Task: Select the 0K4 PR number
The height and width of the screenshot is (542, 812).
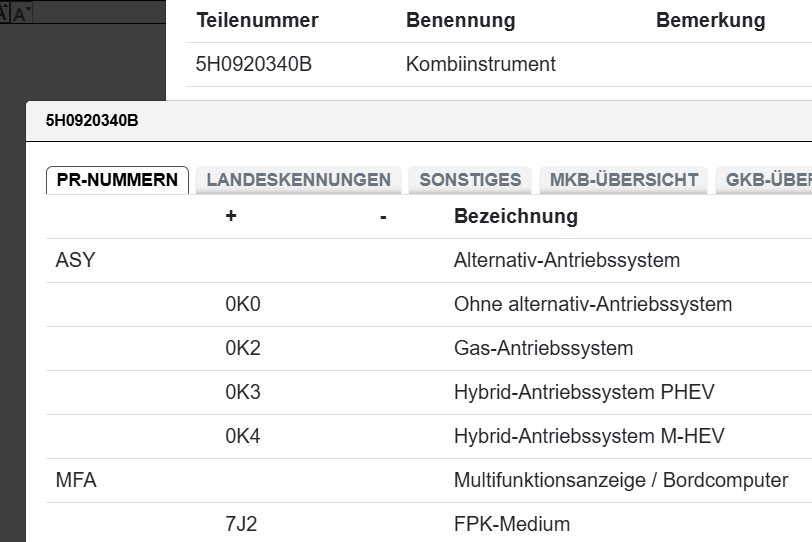Action: [242, 436]
